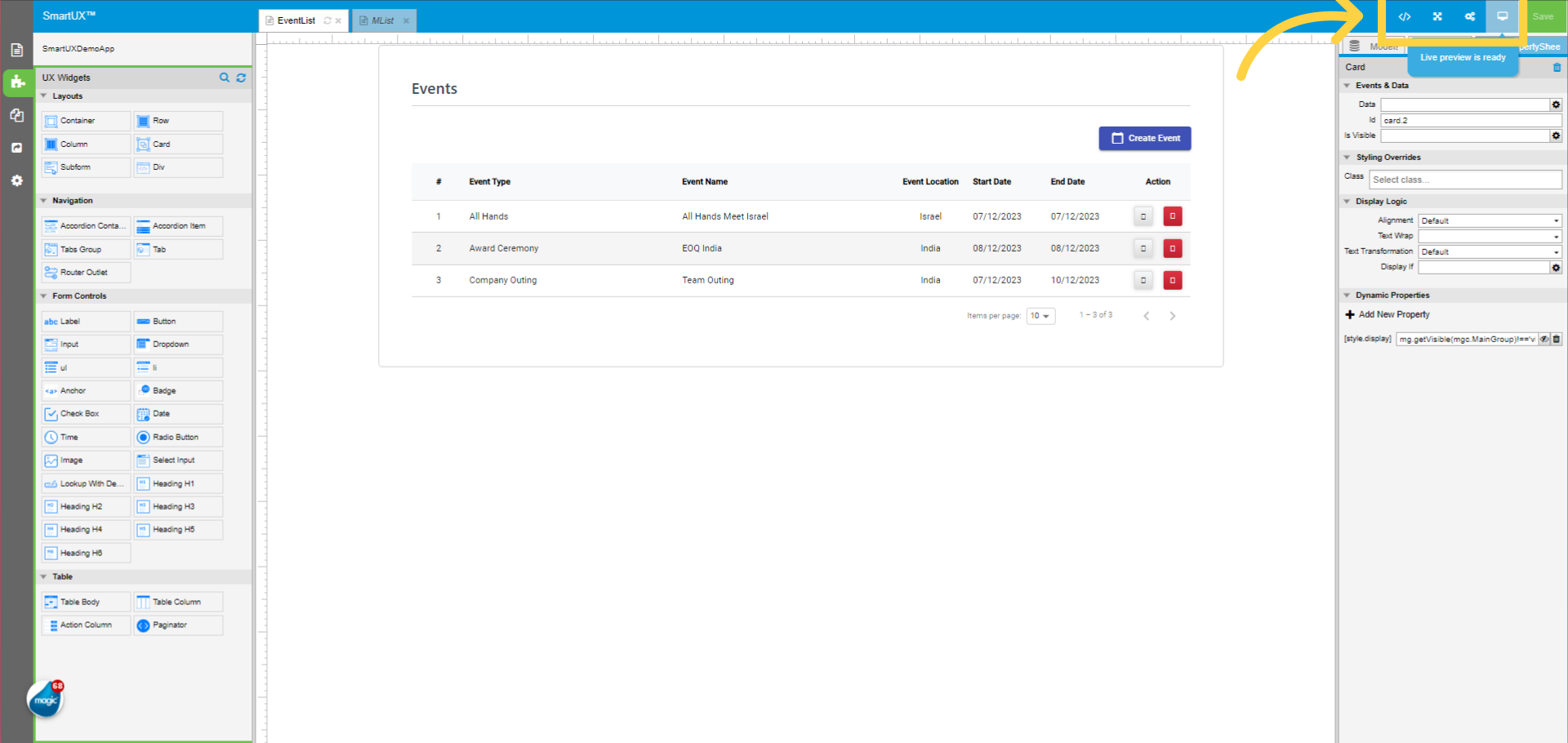
Task: Collapse the Layouts section
Action: [x=44, y=96]
